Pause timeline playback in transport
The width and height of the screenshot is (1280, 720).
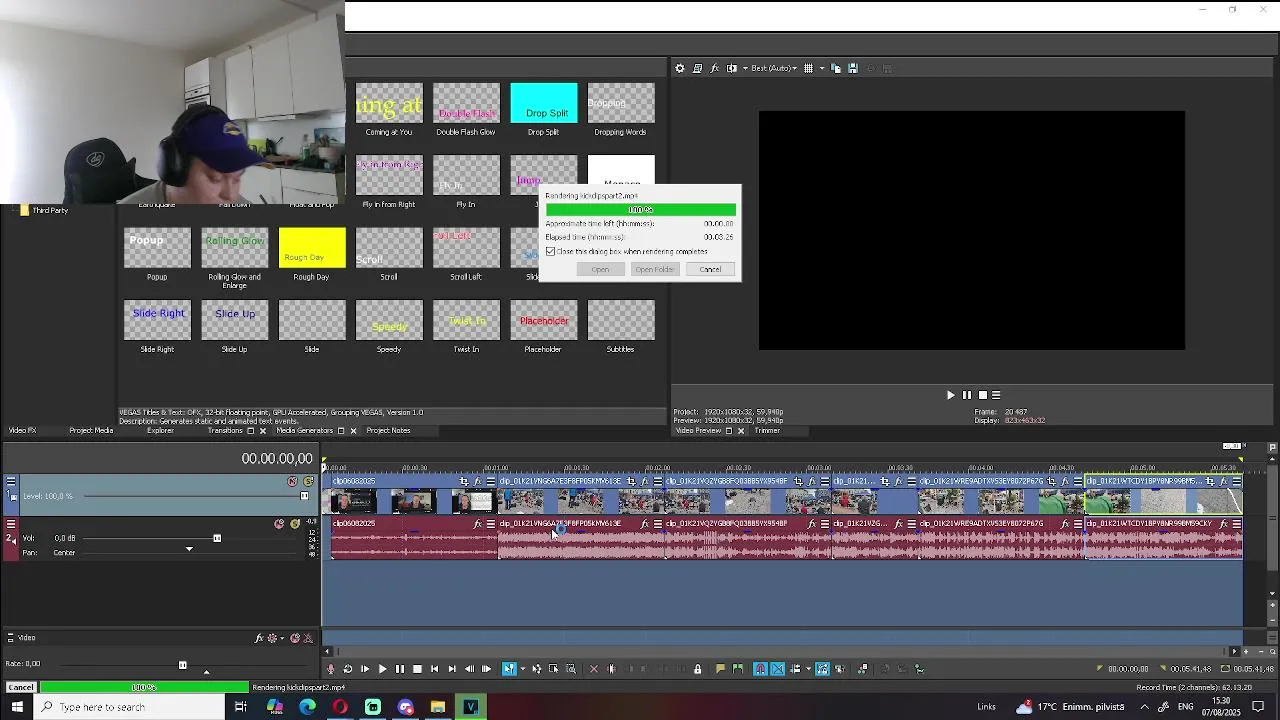[x=400, y=669]
